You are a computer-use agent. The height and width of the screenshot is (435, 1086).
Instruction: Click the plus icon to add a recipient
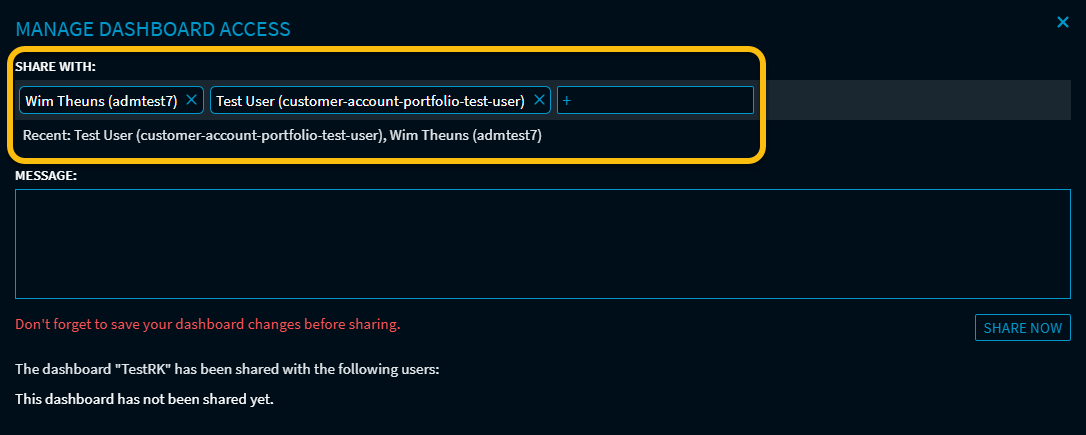pos(566,101)
